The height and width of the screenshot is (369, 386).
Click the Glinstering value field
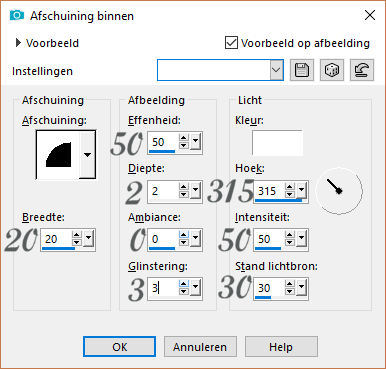tap(163, 288)
